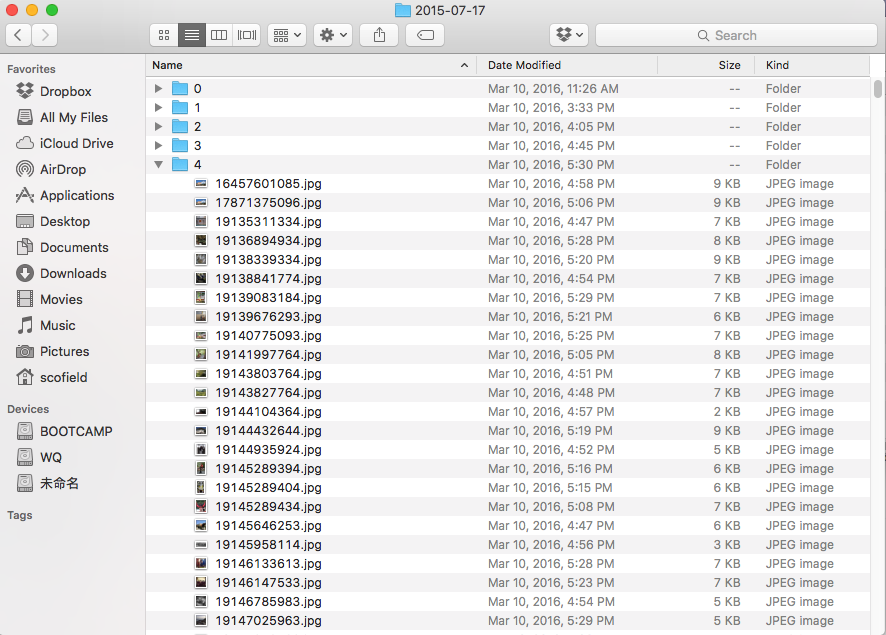Sort by Date Modified column header

[524, 65]
